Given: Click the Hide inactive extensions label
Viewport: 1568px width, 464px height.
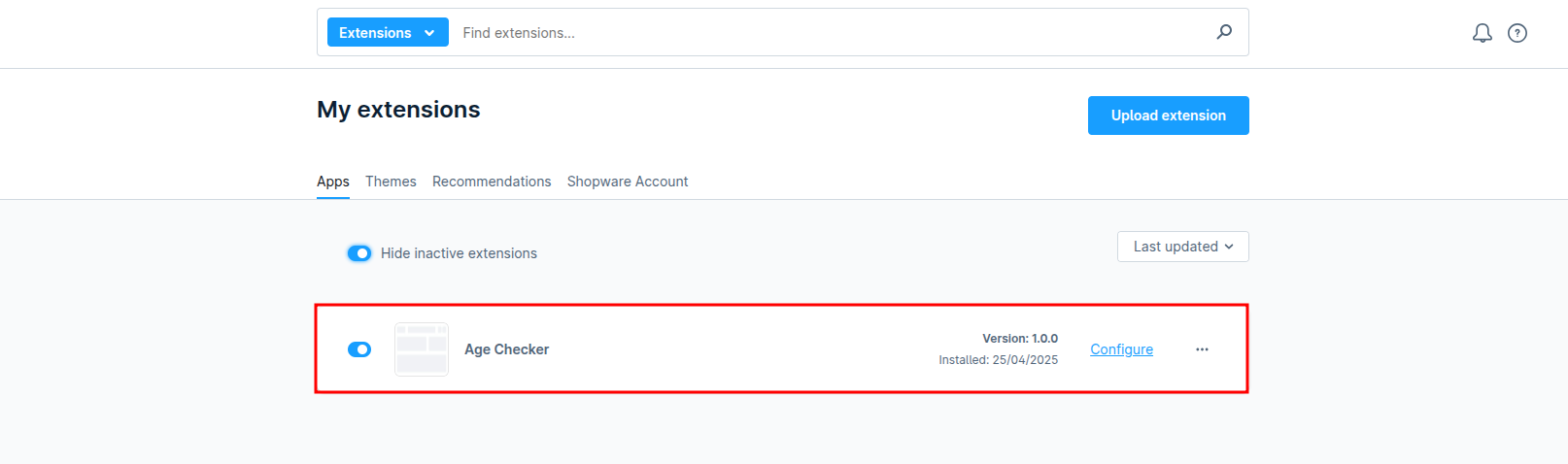Looking at the screenshot, I should tap(459, 253).
